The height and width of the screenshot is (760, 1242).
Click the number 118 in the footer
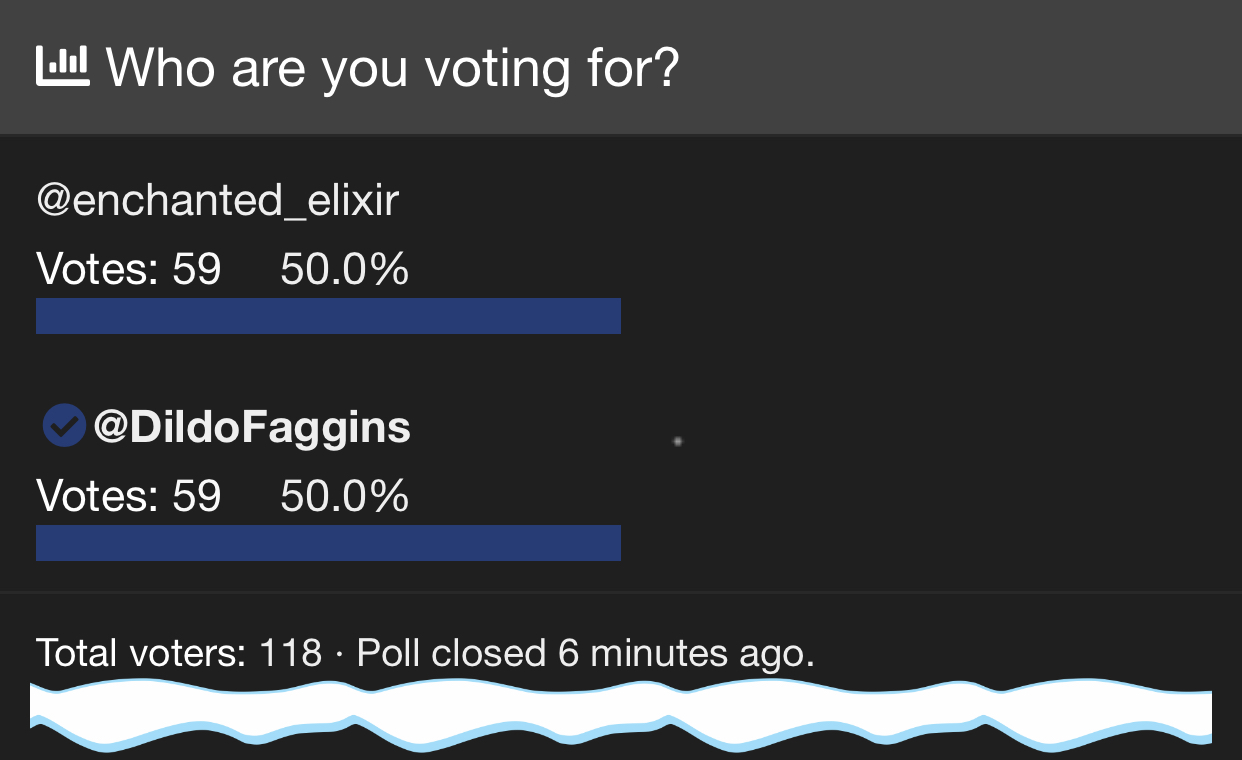[x=291, y=653]
